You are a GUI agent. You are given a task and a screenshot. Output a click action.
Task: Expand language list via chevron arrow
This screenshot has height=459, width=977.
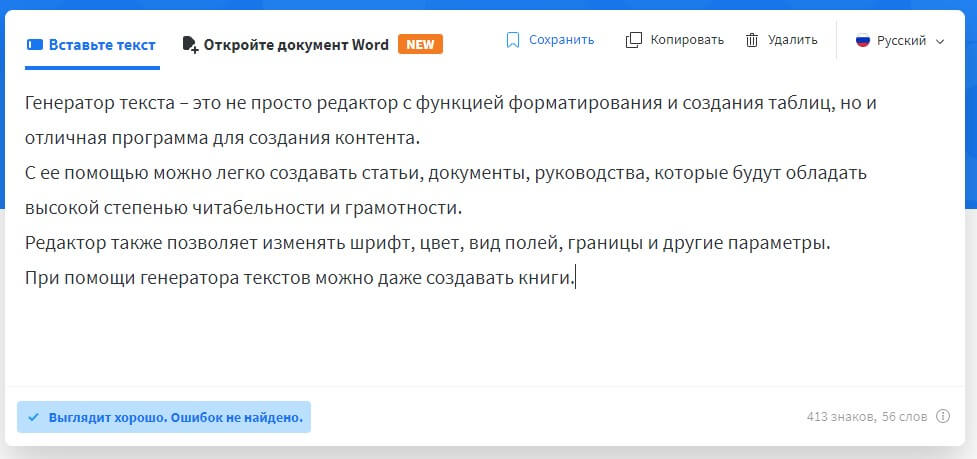940,41
